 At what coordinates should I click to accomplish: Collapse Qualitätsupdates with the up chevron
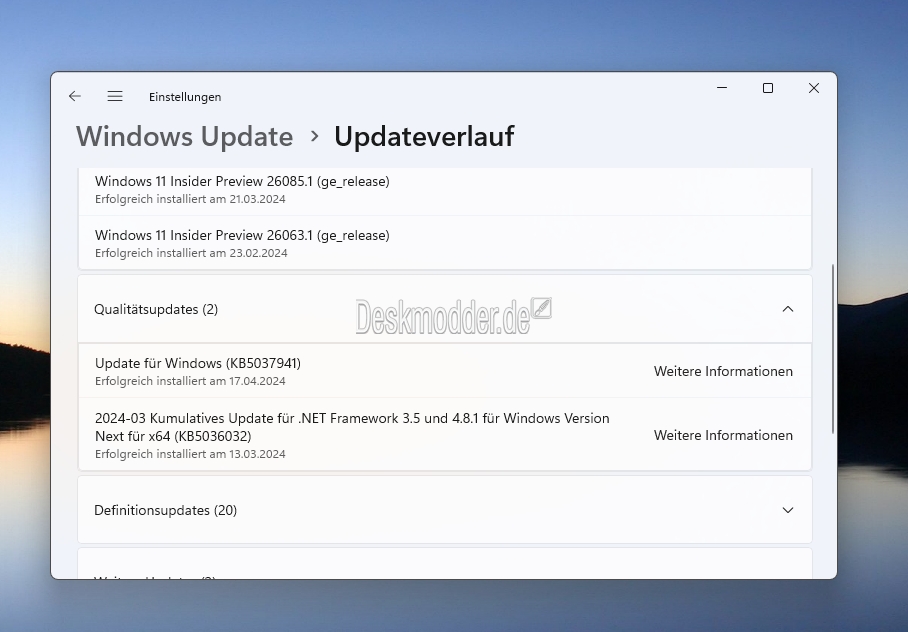coord(787,309)
